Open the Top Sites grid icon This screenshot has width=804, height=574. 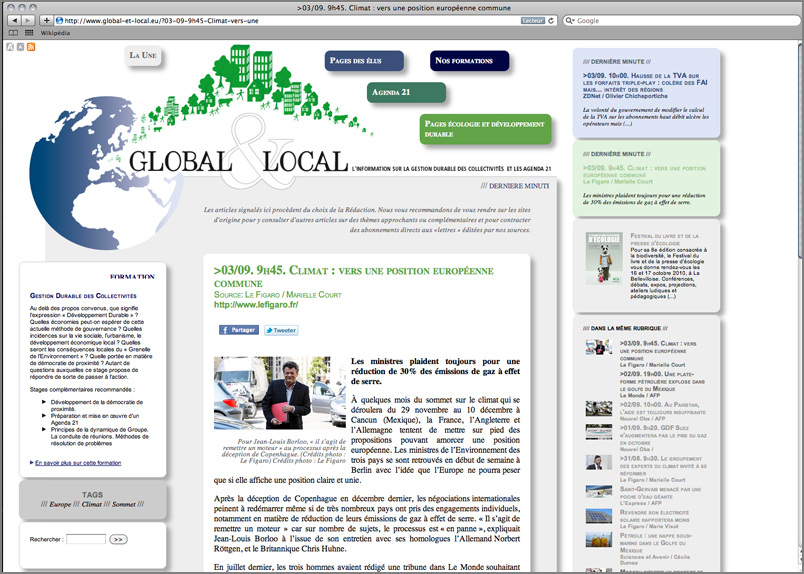[x=29, y=33]
